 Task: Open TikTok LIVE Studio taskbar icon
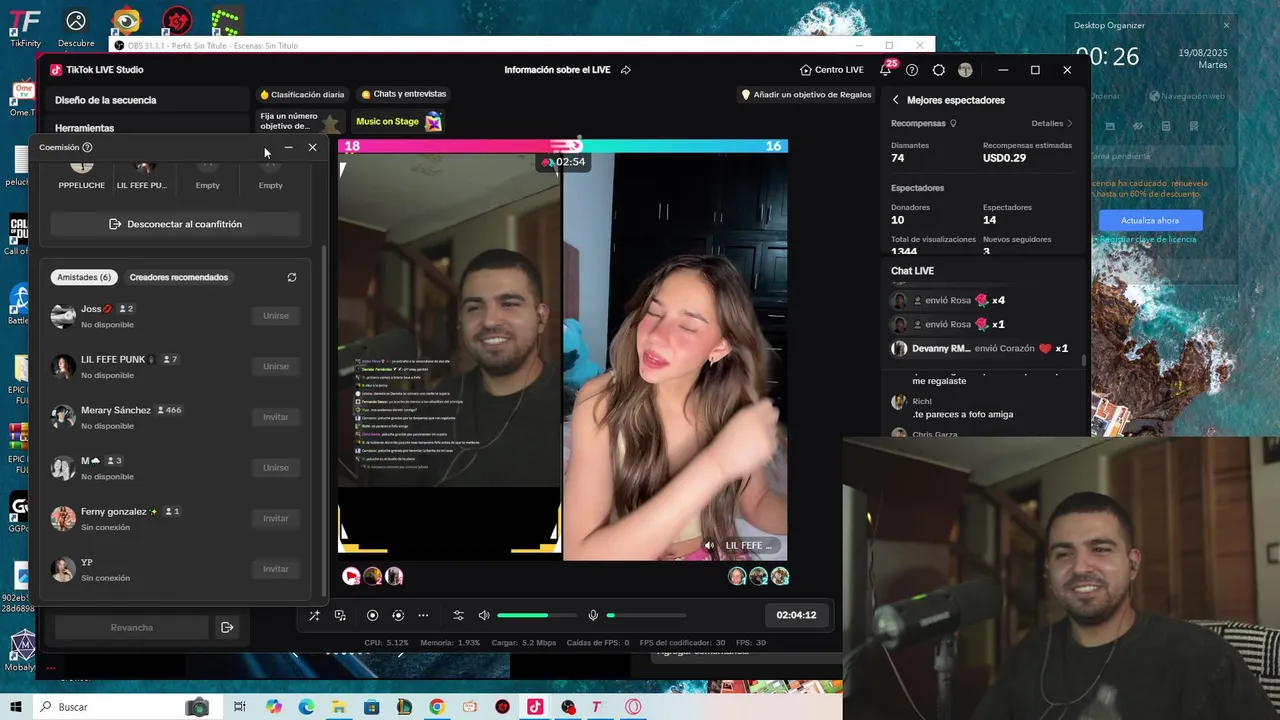(x=535, y=707)
